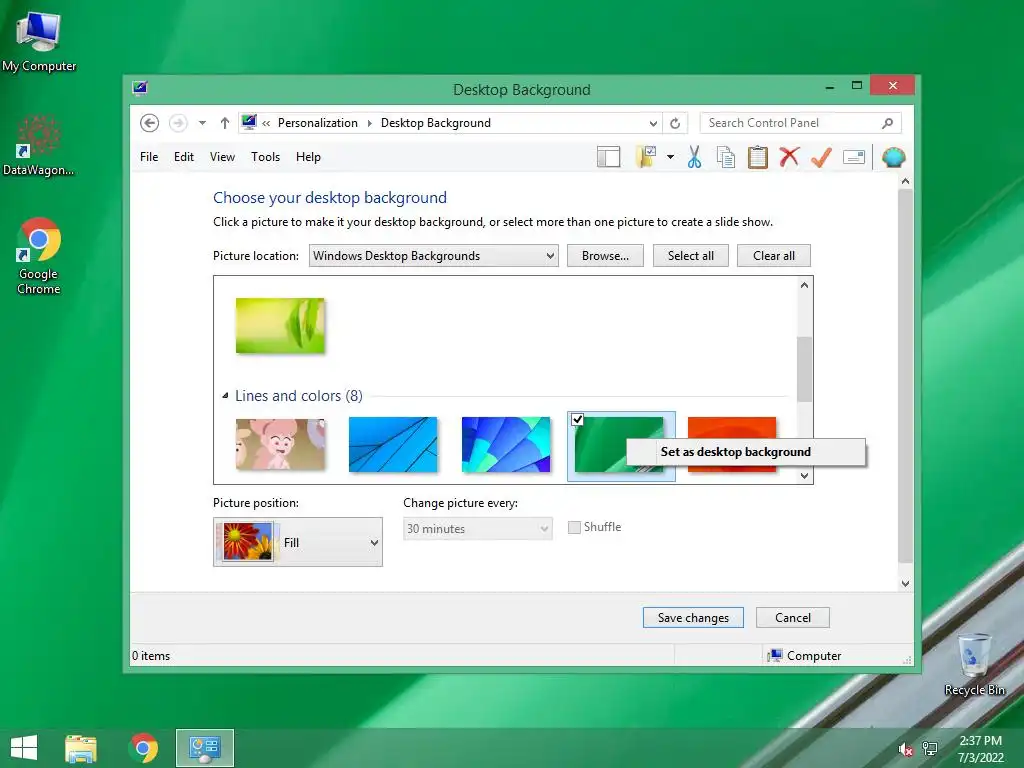The height and width of the screenshot is (768, 1024).
Task: Click Personalization in the breadcrumb
Action: coord(318,123)
